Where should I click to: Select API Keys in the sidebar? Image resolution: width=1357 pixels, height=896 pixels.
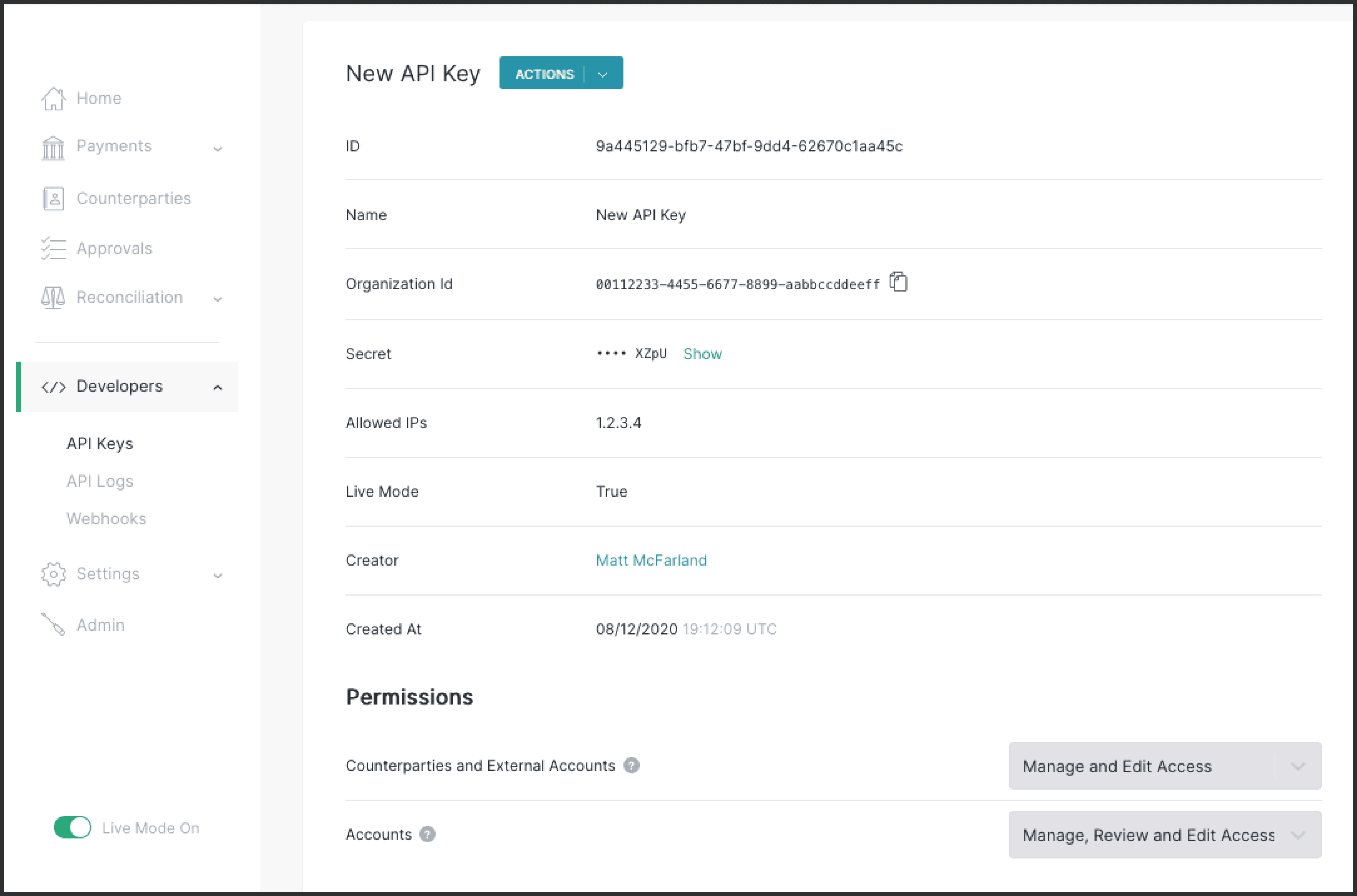click(99, 443)
